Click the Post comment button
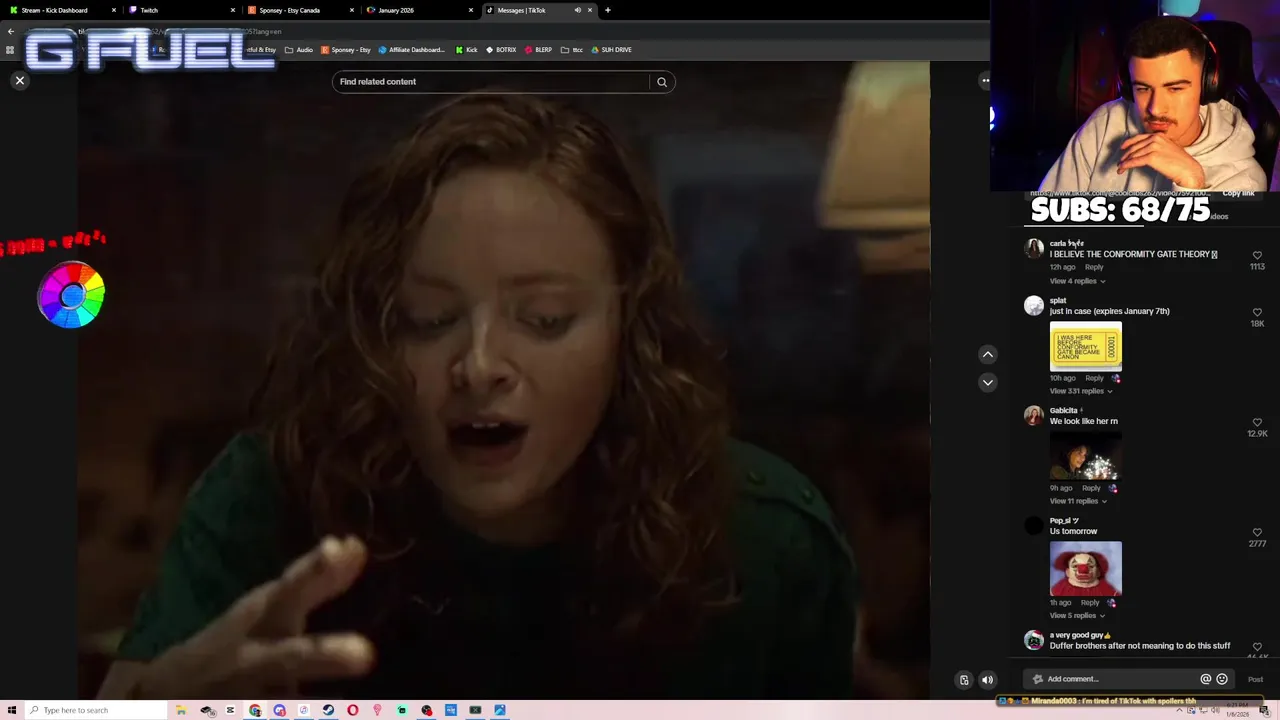 point(1255,679)
